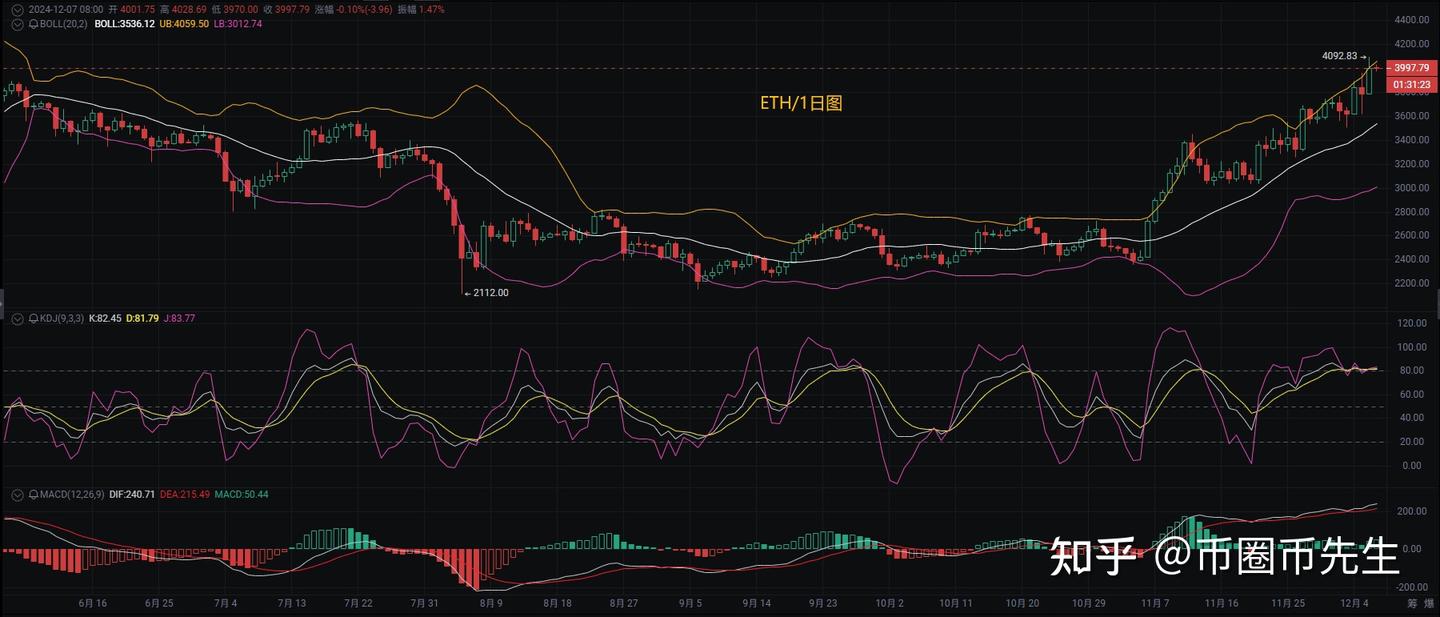Click the K:82.45 value
This screenshot has width=1440, height=617.
(x=105, y=318)
